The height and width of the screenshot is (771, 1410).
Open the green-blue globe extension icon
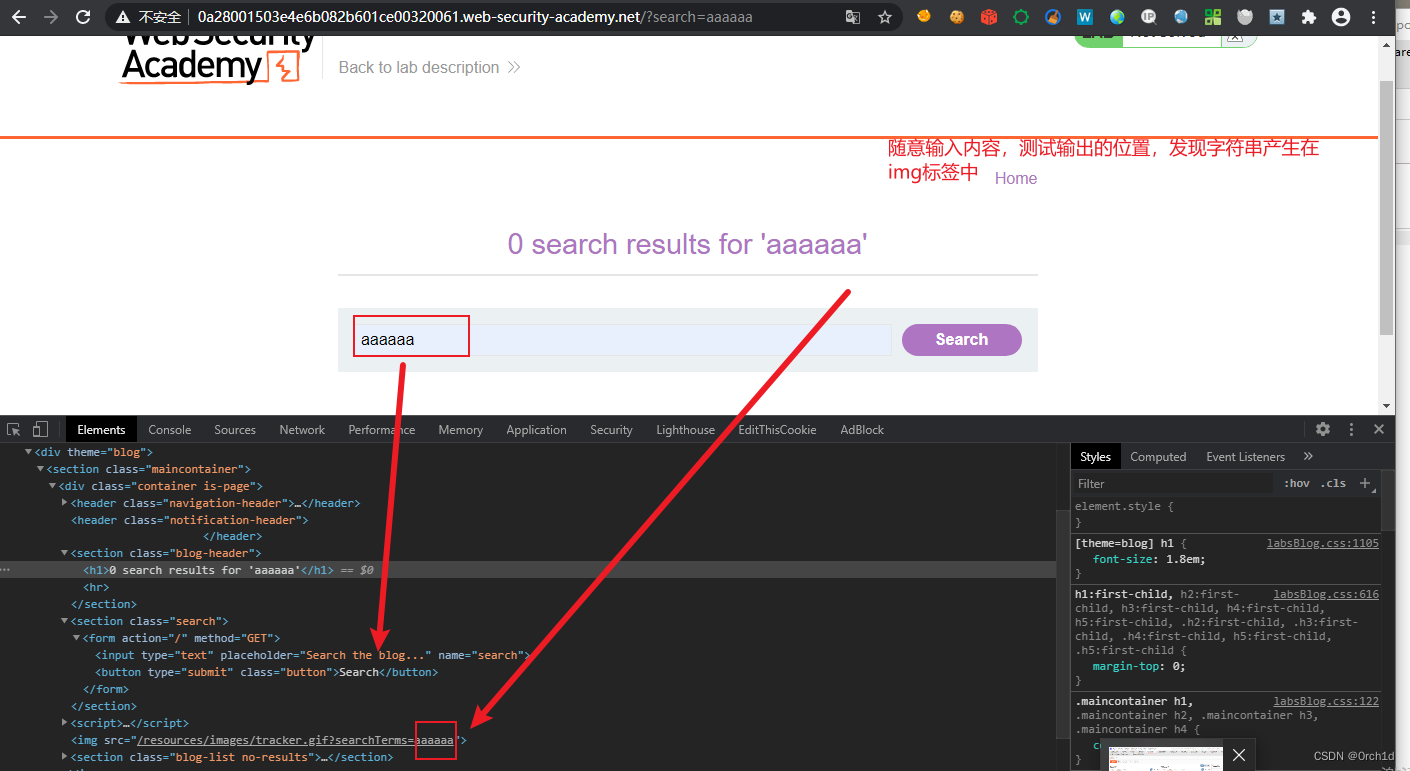click(1117, 17)
